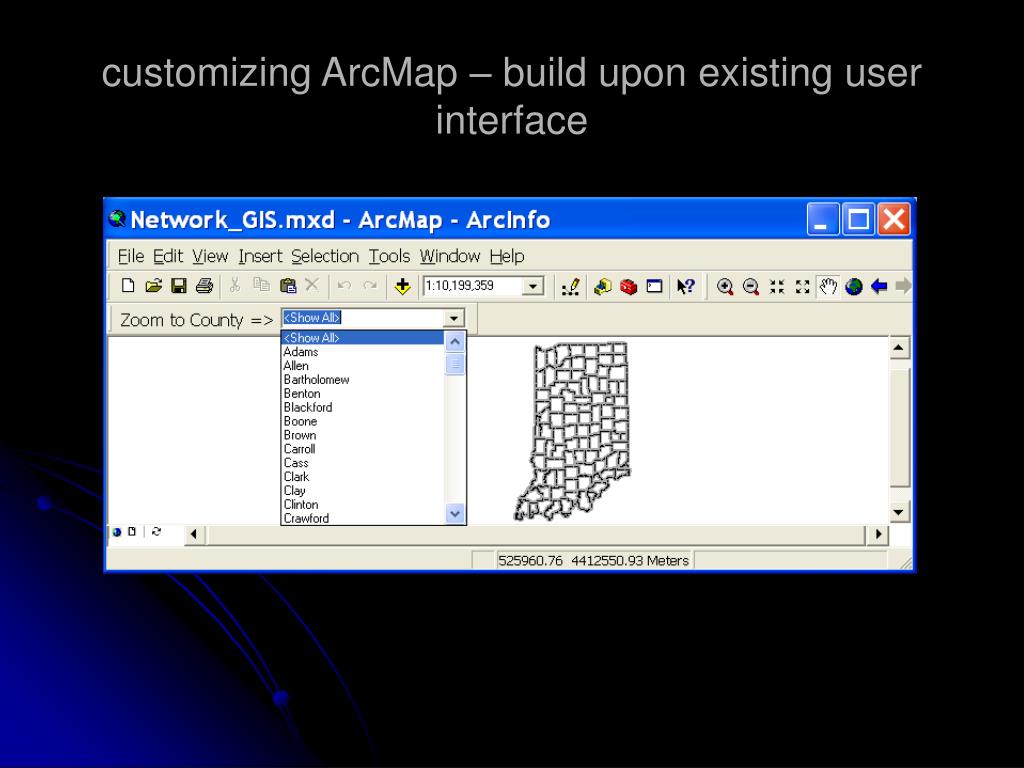Click the Delete X icon
Viewport: 1024px width, 768px height.
tap(312, 285)
